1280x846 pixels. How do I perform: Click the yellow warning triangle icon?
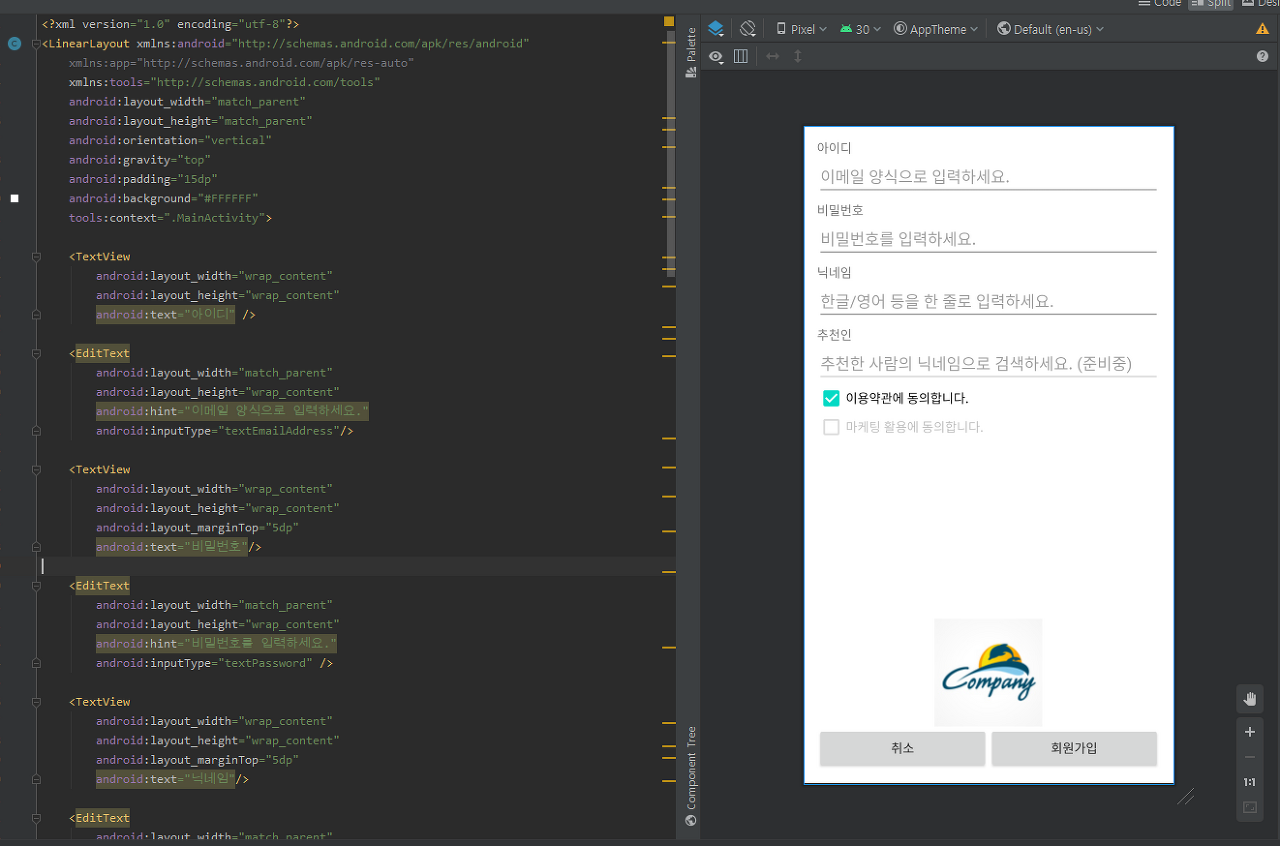(x=1262, y=29)
